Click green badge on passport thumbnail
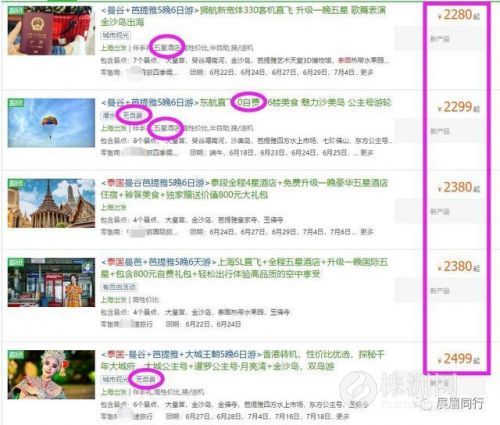 click(16, 10)
